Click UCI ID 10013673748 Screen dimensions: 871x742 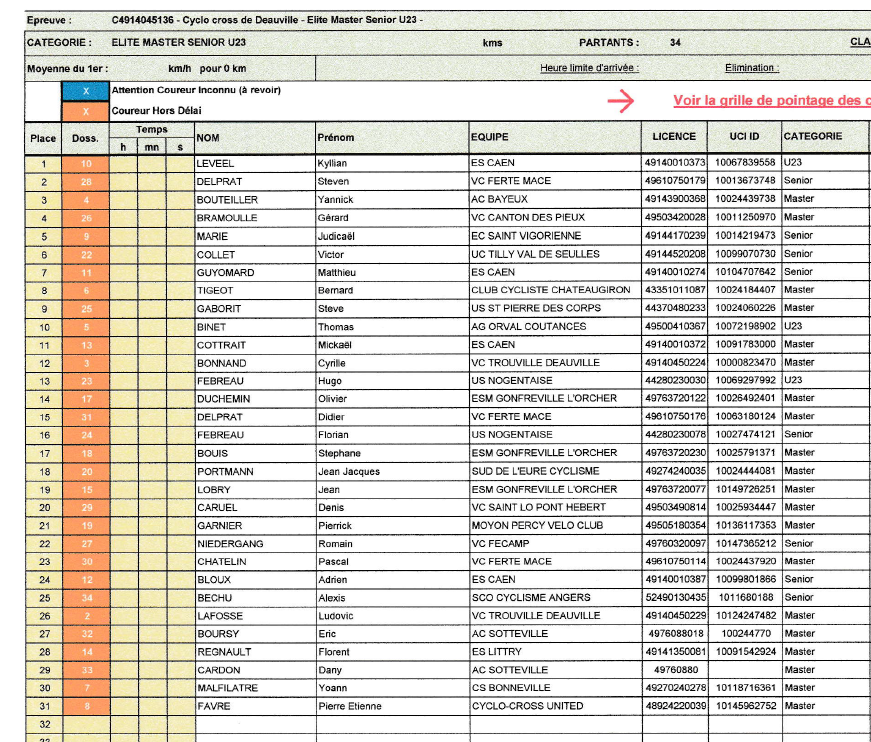[x=745, y=181]
